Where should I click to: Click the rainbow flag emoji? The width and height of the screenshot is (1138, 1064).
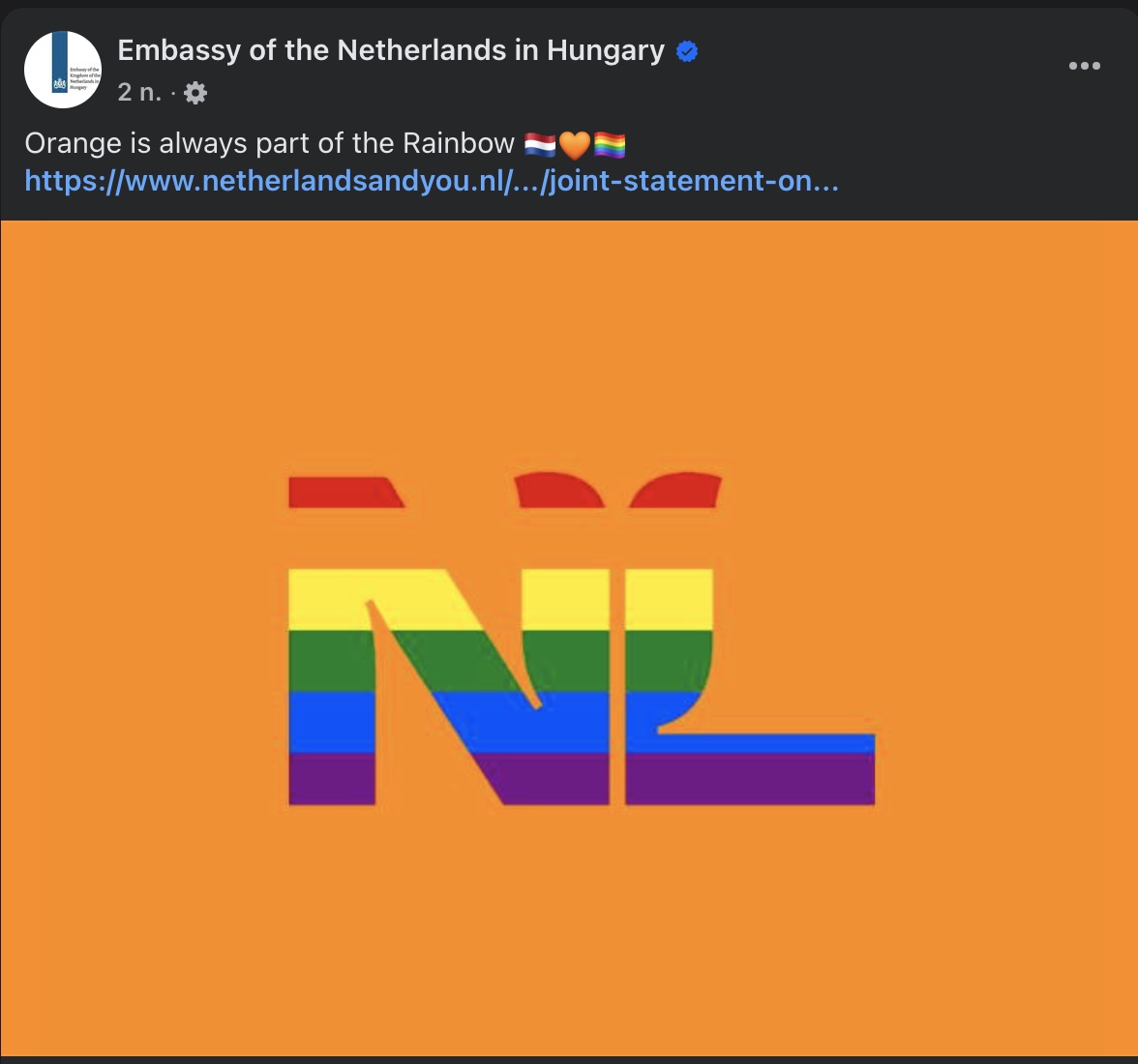click(610, 145)
